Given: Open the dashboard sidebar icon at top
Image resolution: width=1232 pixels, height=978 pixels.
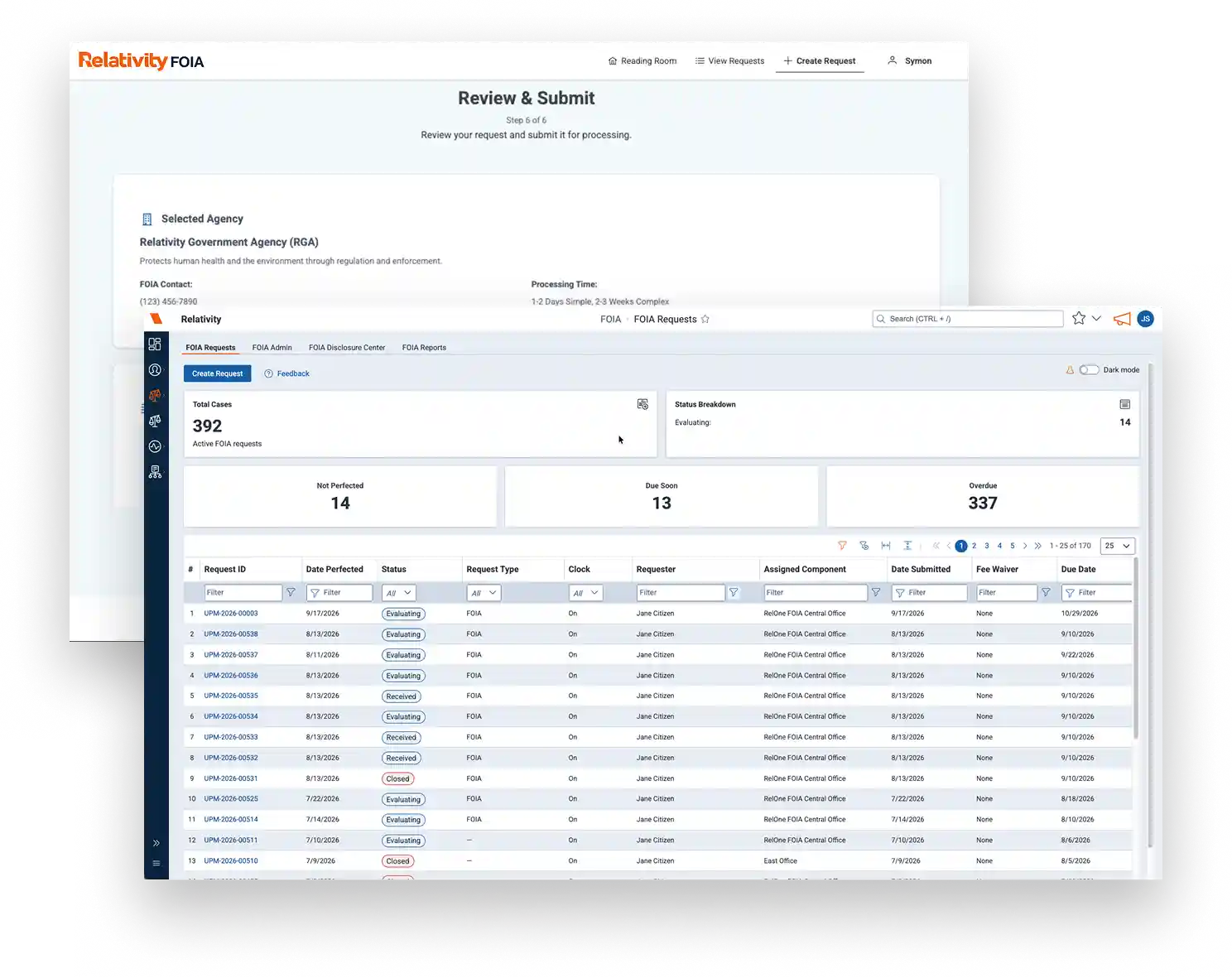Looking at the screenshot, I should click(155, 344).
